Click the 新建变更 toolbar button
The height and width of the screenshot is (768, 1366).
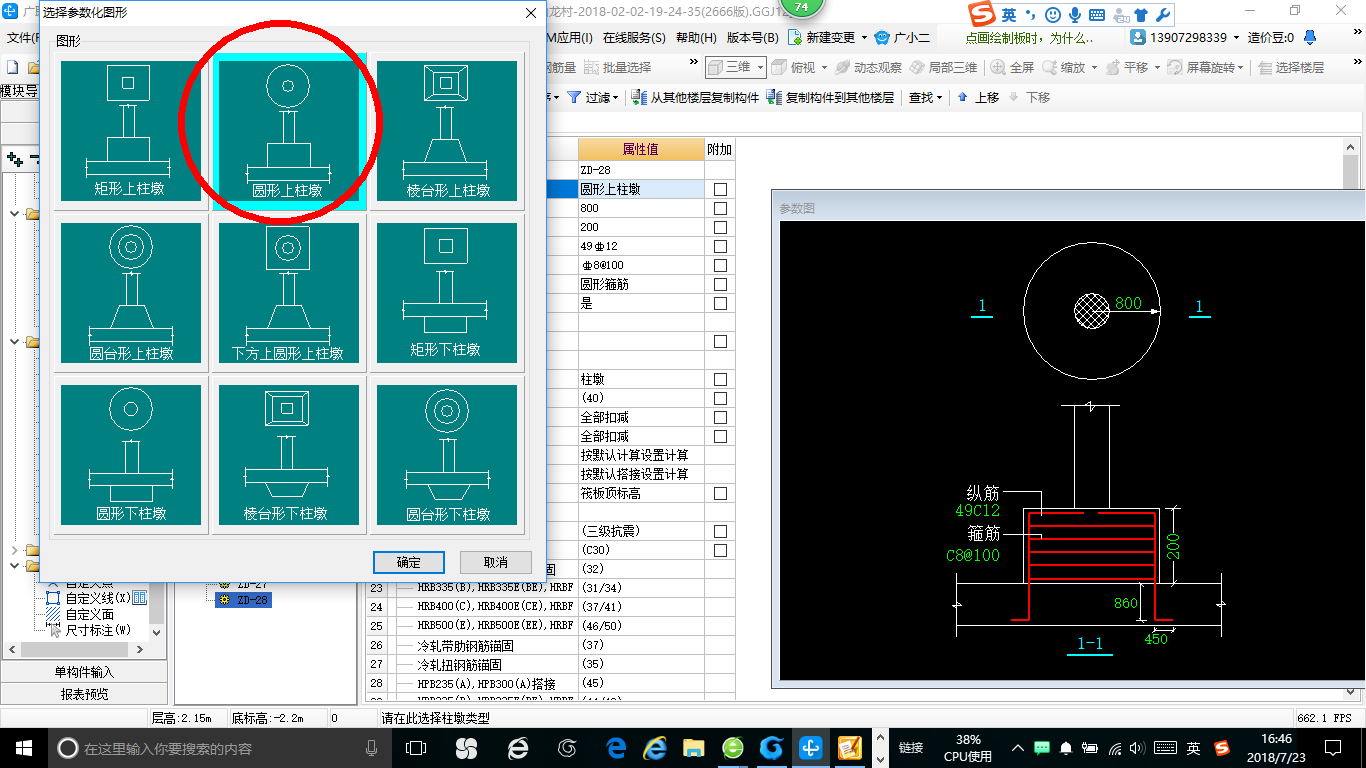point(822,38)
